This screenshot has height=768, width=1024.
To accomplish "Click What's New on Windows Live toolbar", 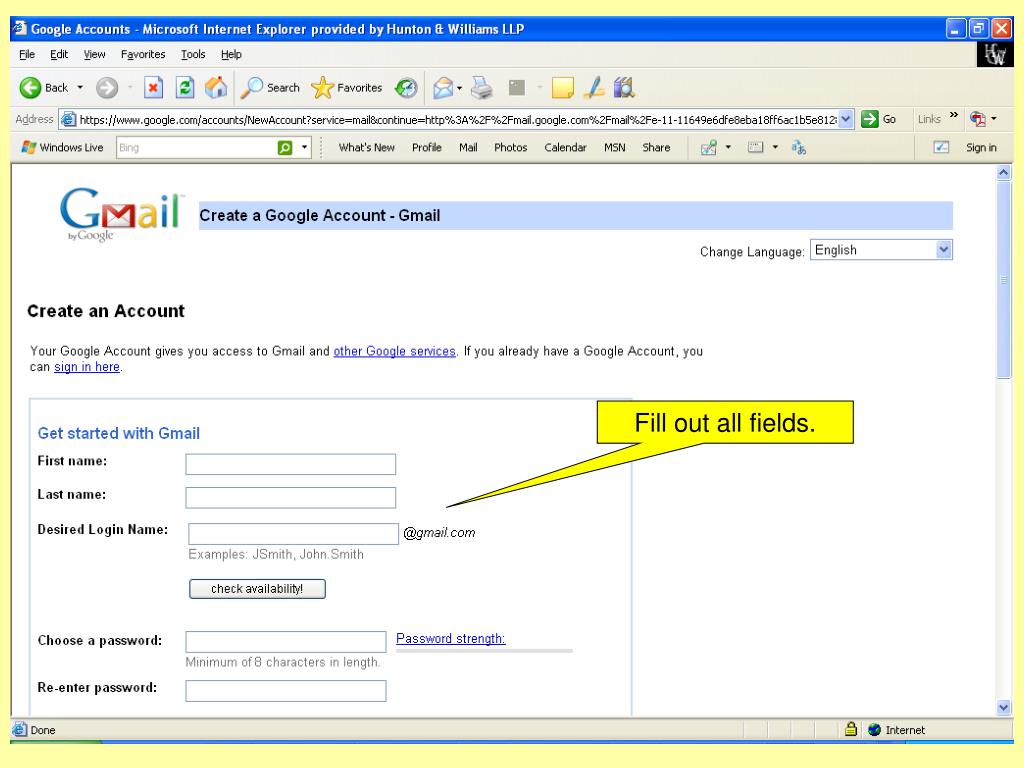I will [x=366, y=148].
